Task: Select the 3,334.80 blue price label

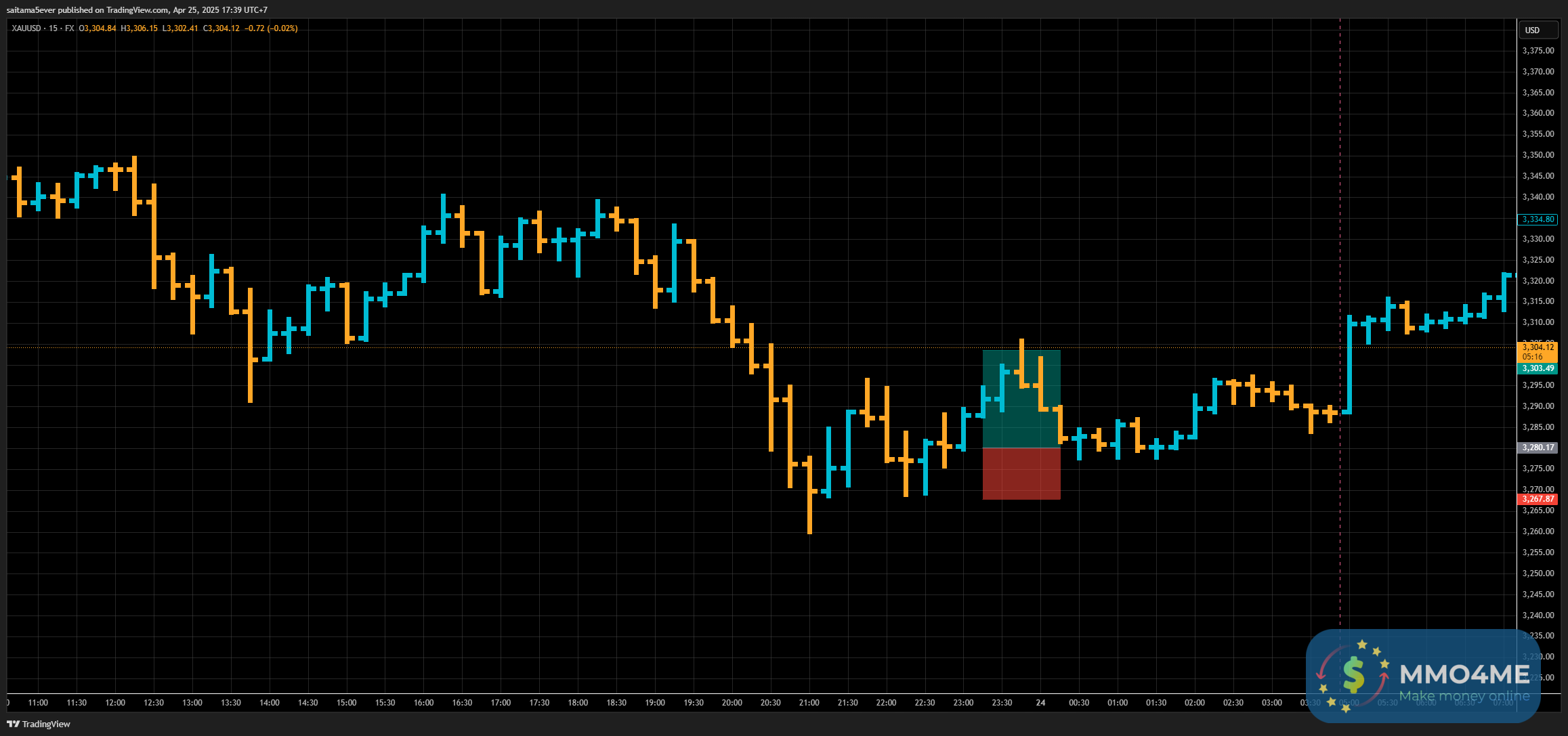Action: point(1538,219)
